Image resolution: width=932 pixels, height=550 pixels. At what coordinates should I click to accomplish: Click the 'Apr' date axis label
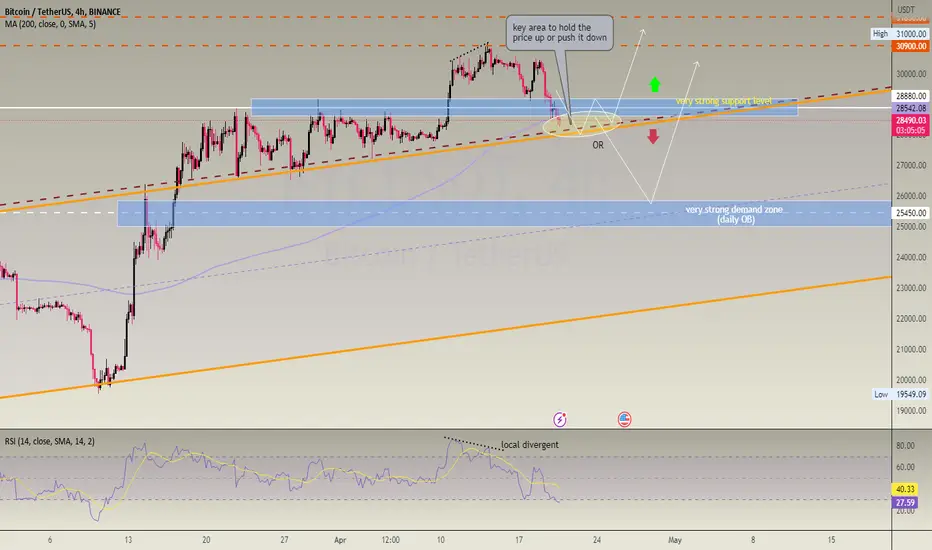point(340,540)
